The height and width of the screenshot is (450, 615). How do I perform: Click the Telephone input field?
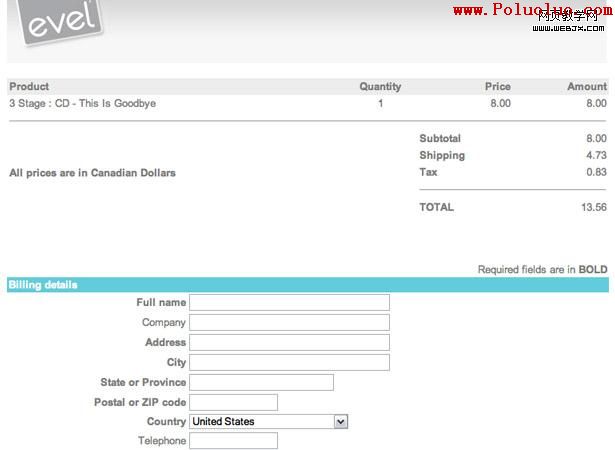(233, 441)
